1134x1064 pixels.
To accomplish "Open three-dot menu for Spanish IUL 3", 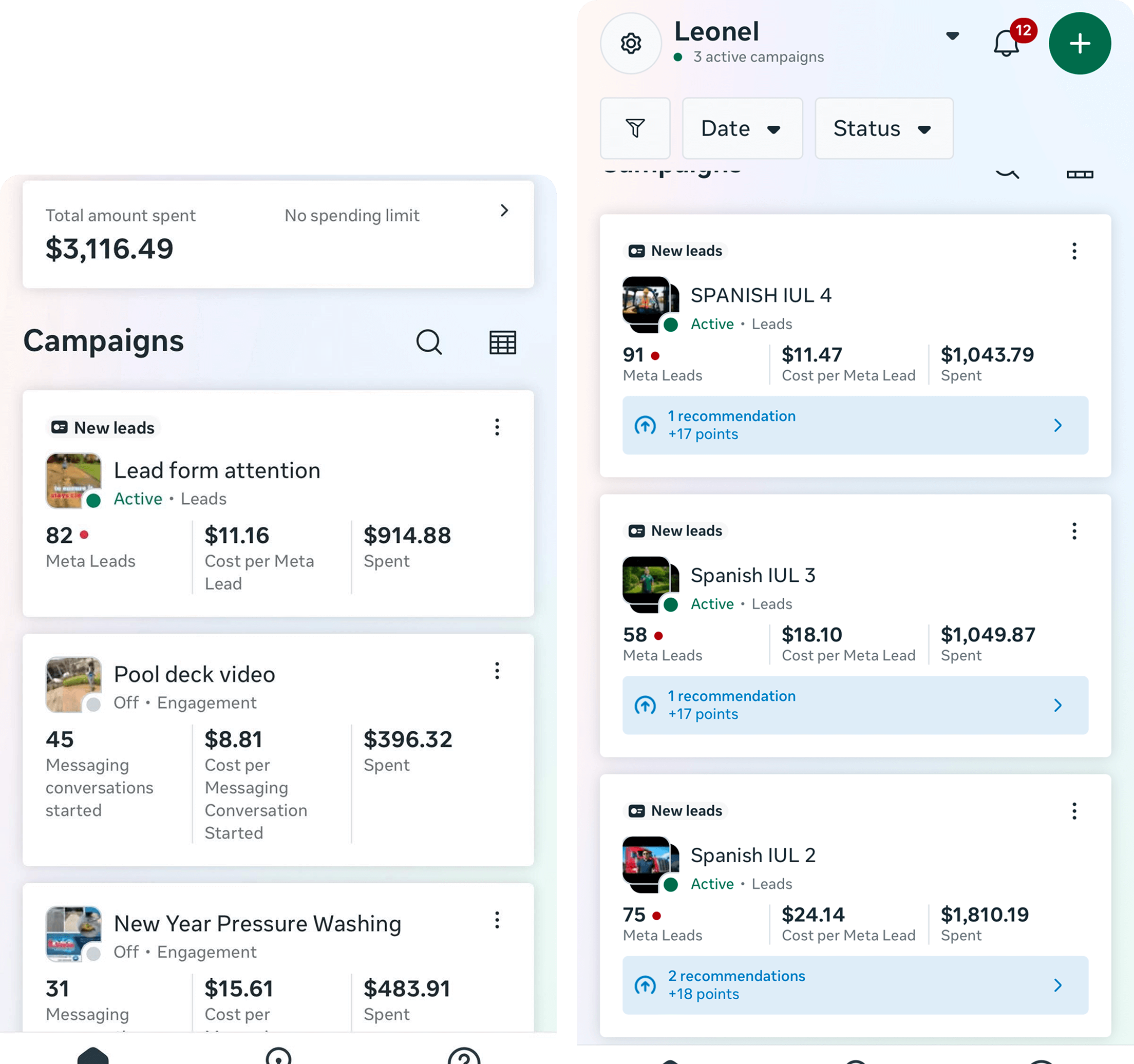I will [1074, 531].
